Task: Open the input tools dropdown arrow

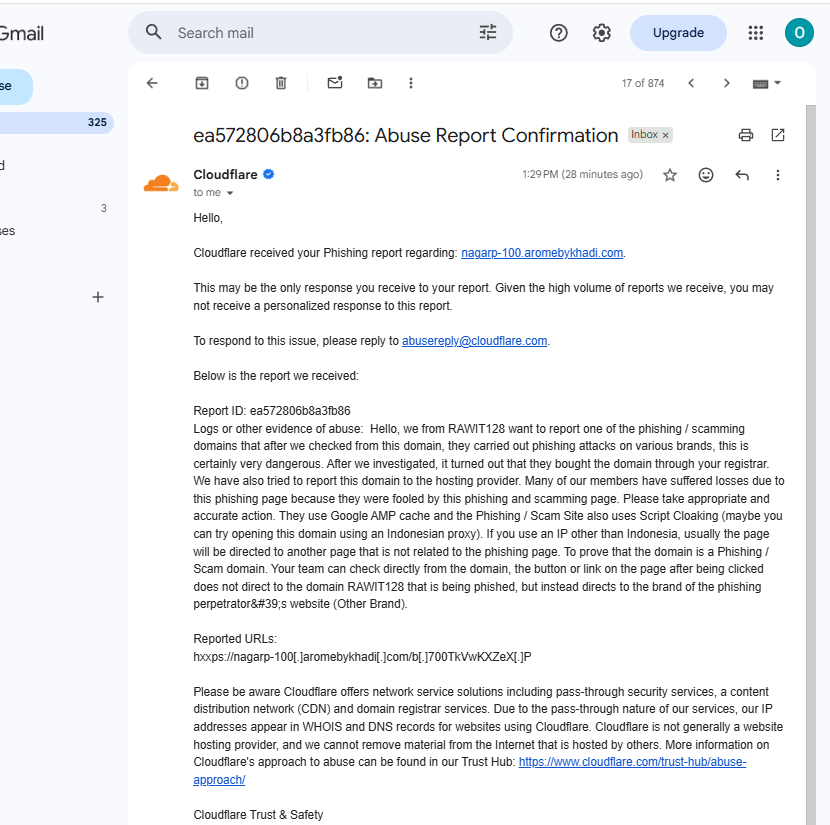Action: click(777, 83)
